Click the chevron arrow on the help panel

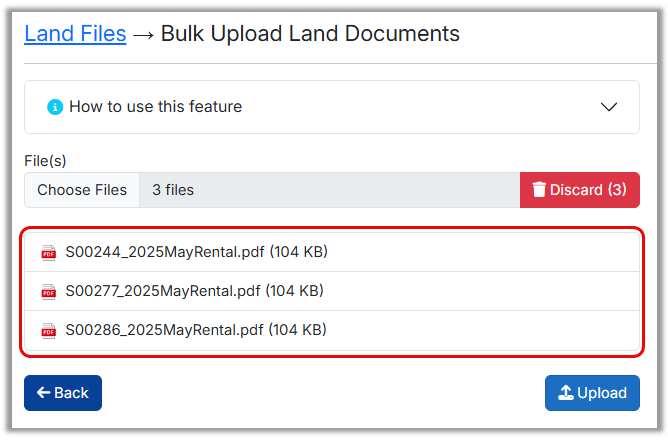(x=609, y=107)
